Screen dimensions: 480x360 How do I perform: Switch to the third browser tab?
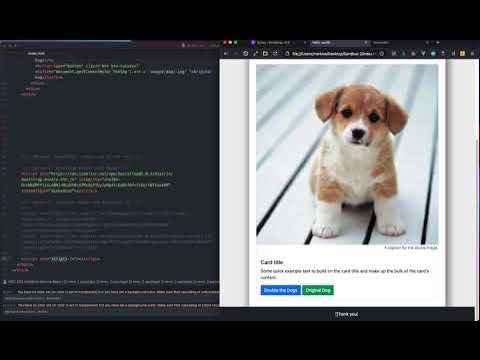coord(400,43)
